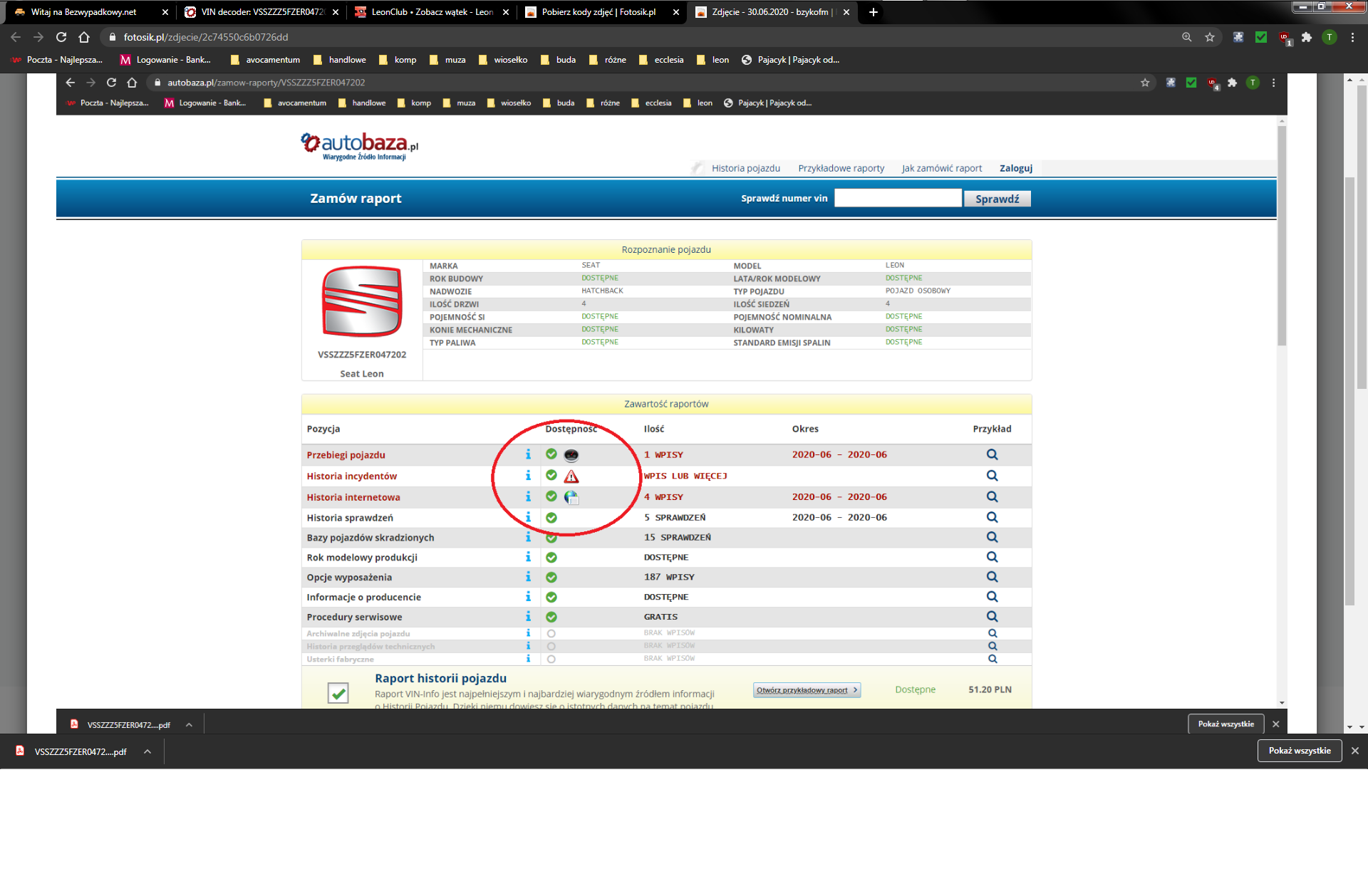Toggle the Raport historii pojazdu checkbox

(338, 692)
